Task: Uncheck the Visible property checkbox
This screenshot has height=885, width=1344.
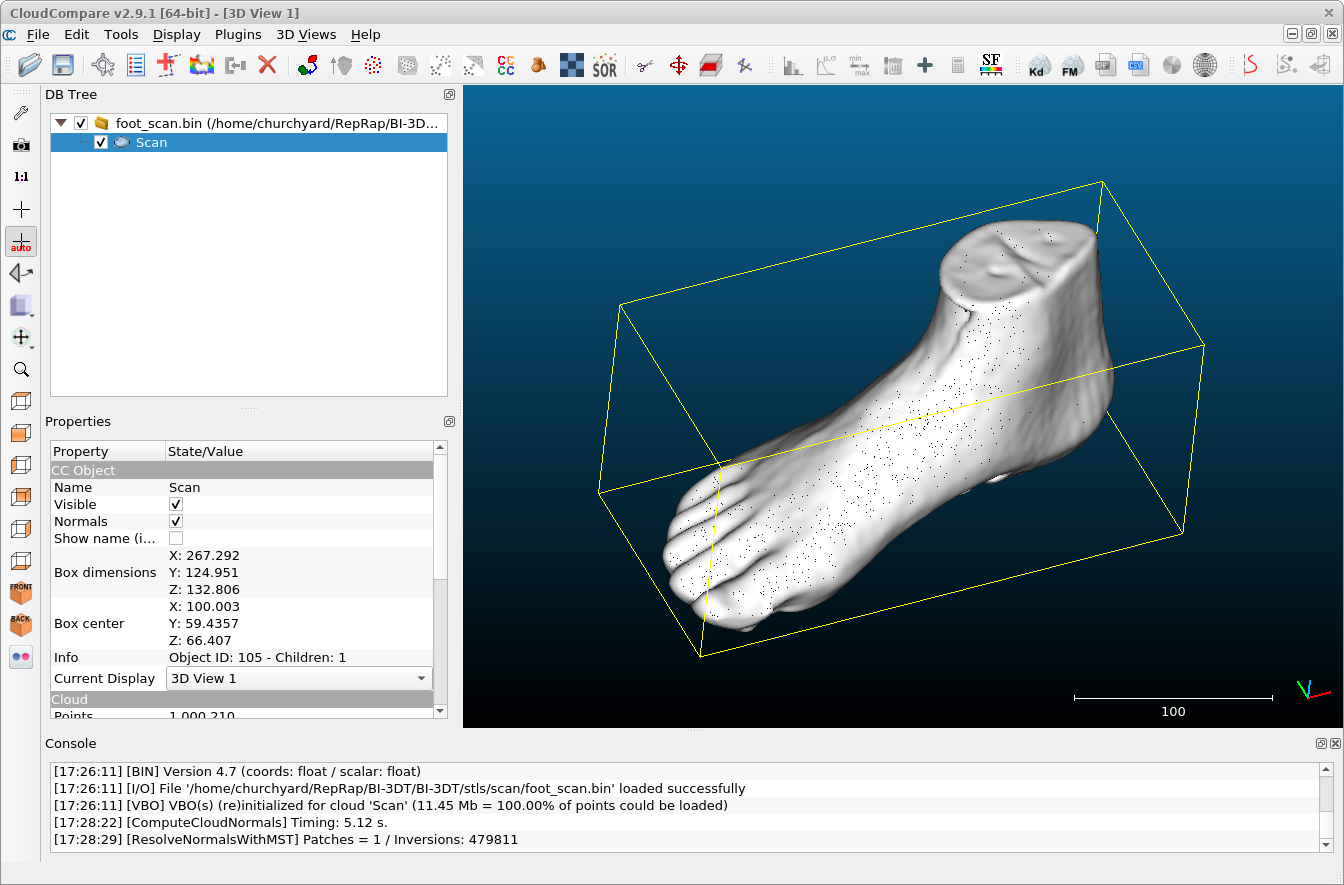Action: pyautogui.click(x=176, y=505)
